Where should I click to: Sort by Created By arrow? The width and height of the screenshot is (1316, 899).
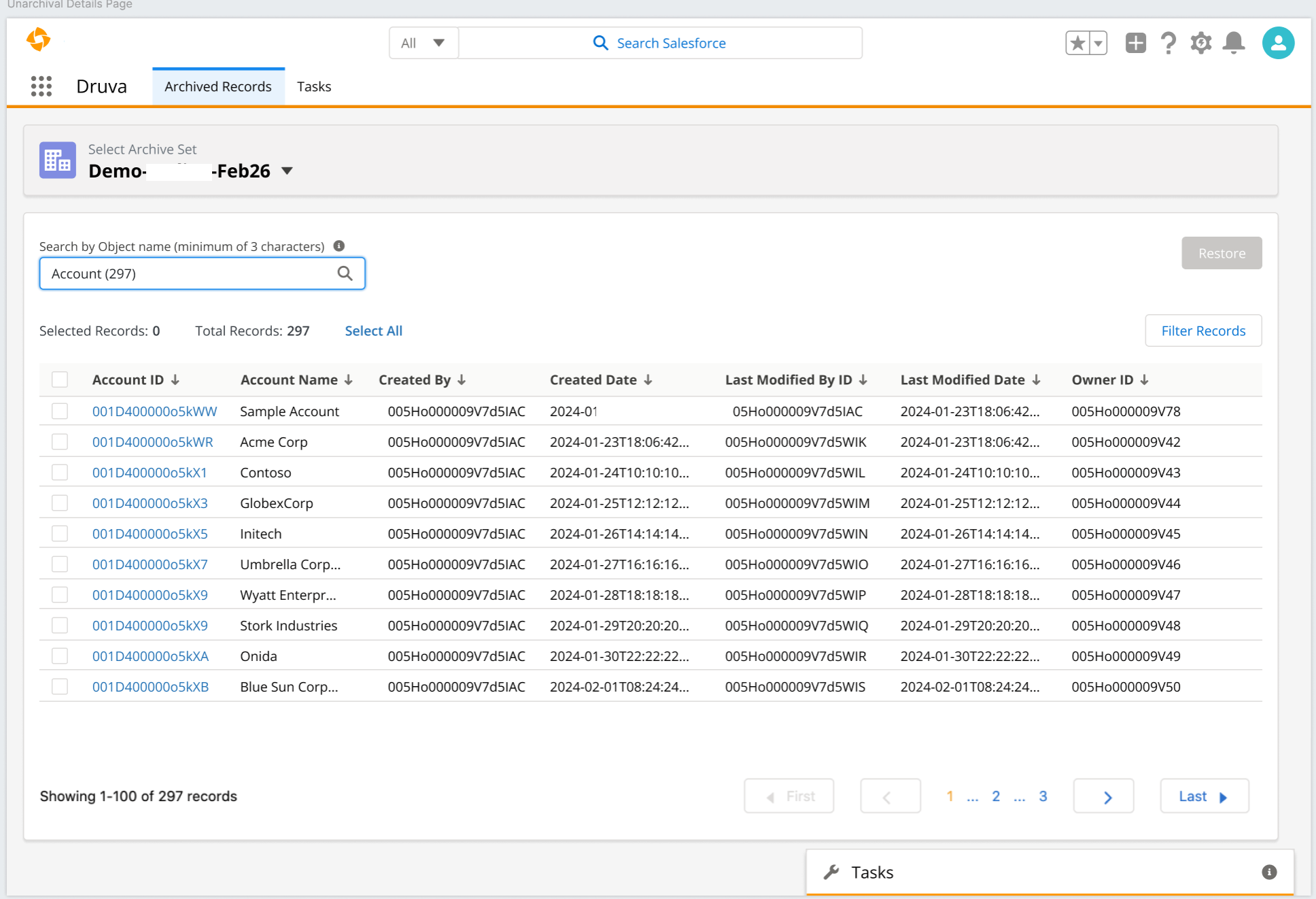point(462,379)
